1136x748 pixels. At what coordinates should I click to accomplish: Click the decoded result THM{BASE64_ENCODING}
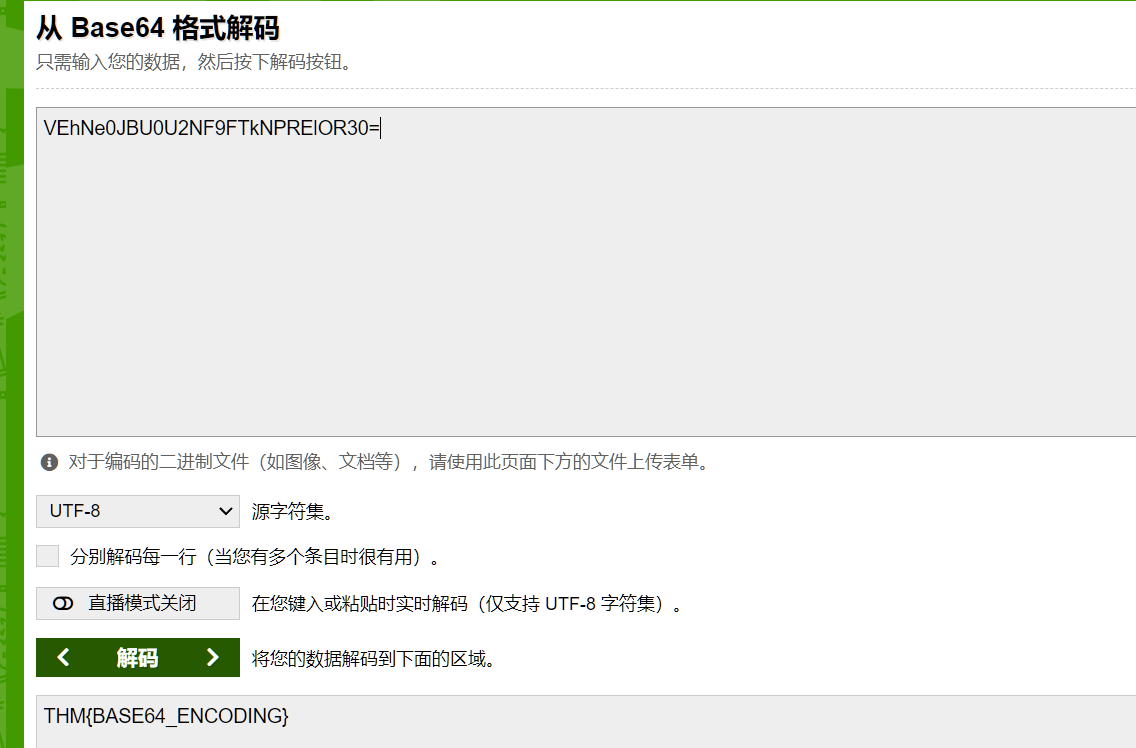click(x=166, y=716)
